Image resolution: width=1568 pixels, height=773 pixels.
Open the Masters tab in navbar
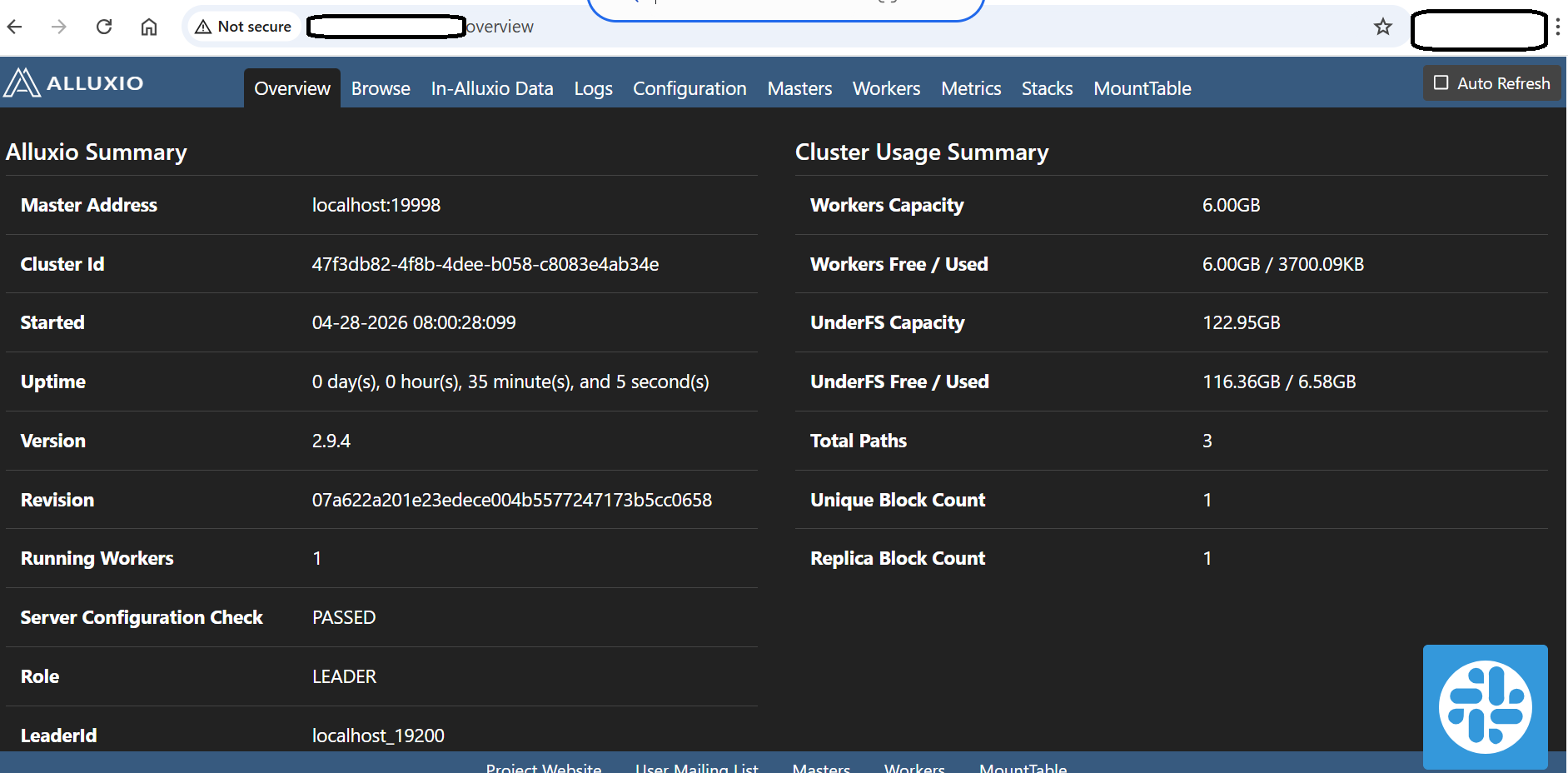point(799,88)
